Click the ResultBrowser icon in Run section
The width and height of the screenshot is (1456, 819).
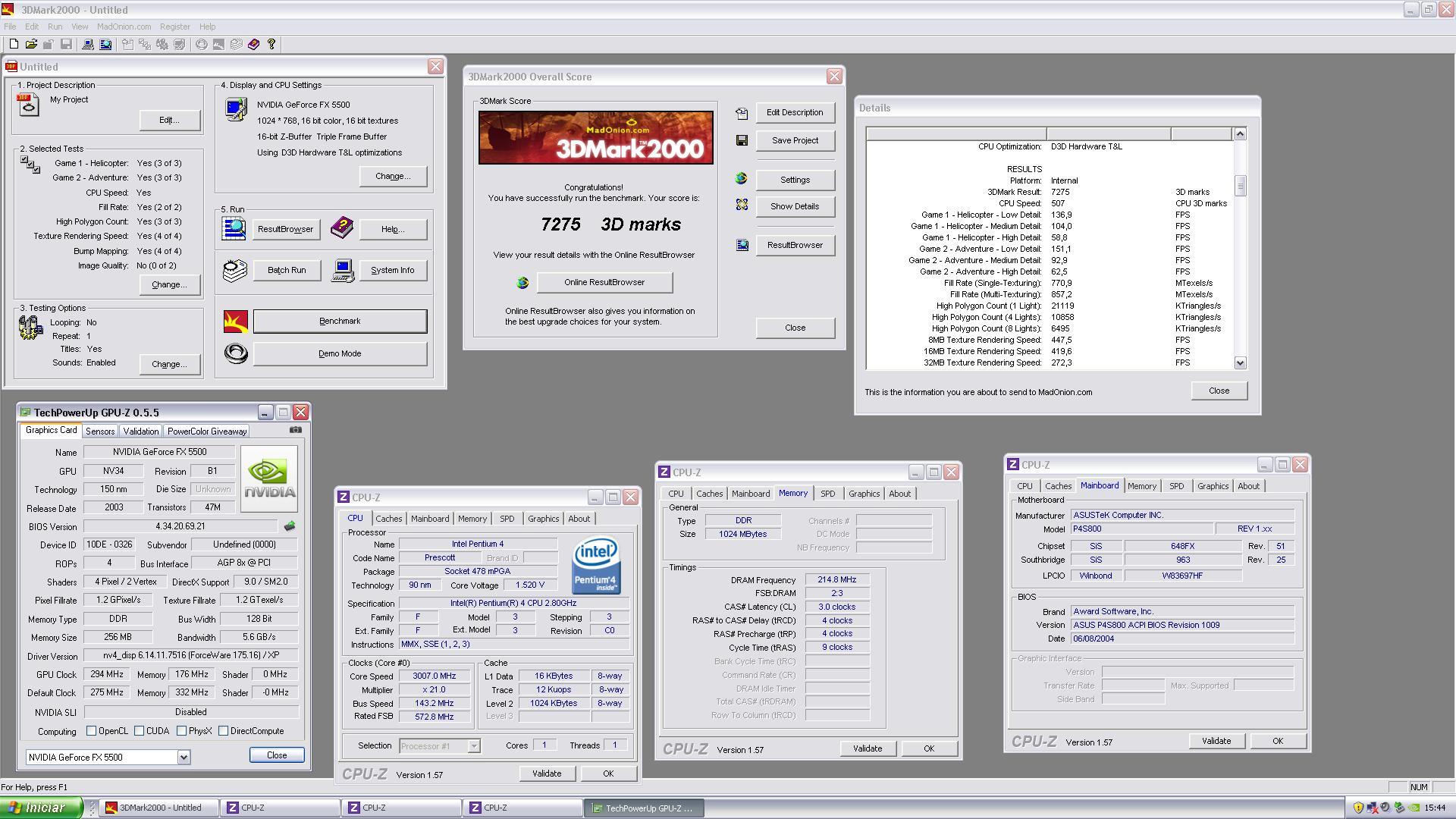tap(234, 228)
